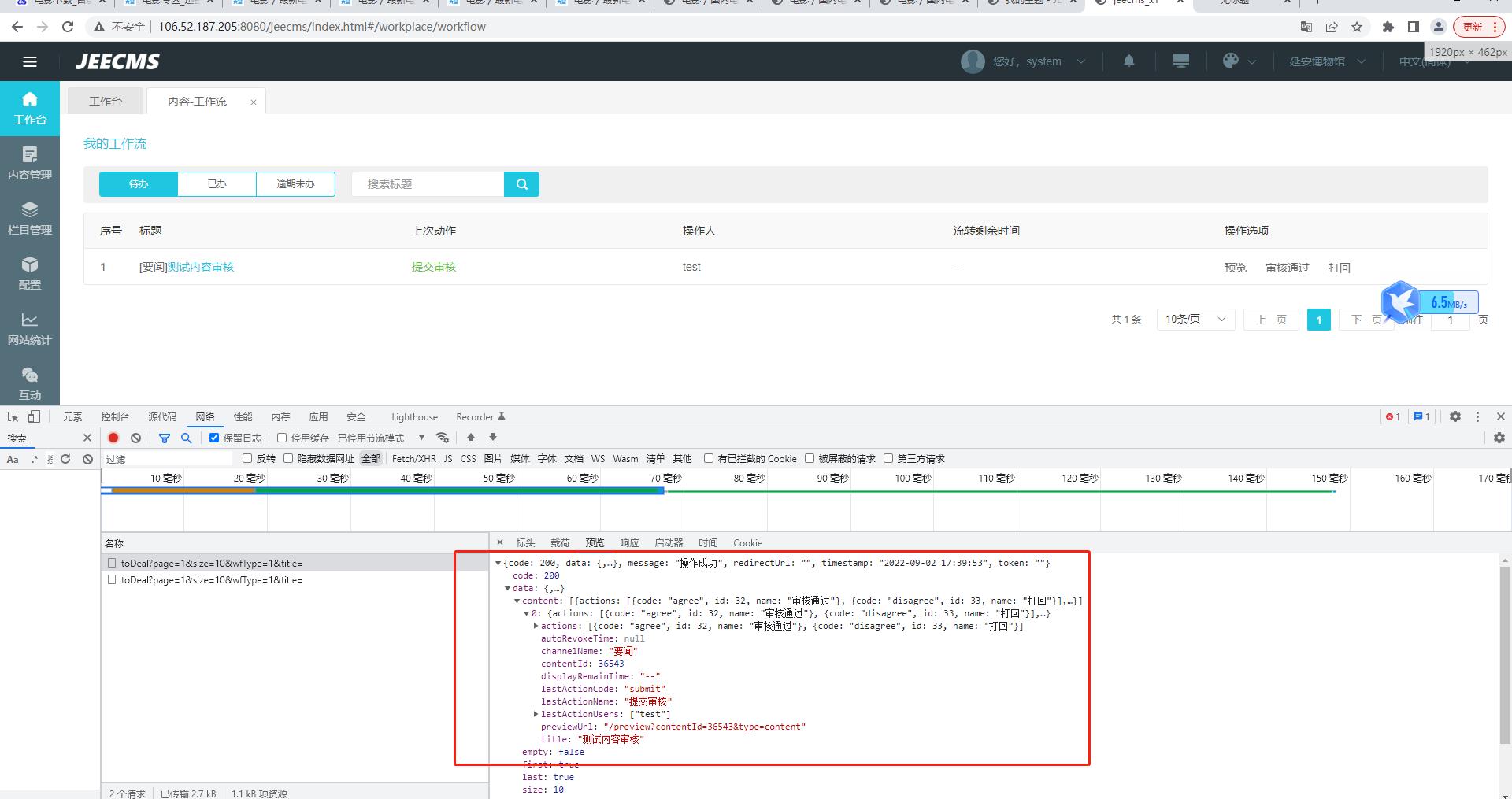Open 栏目管理 sidebar icon
Viewport: 1512px width, 799px height.
pos(30,218)
